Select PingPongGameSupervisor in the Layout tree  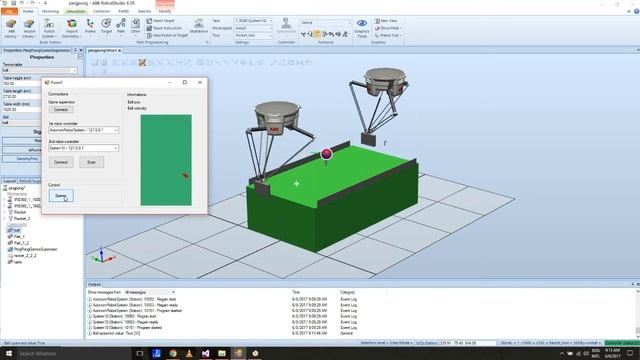33,249
